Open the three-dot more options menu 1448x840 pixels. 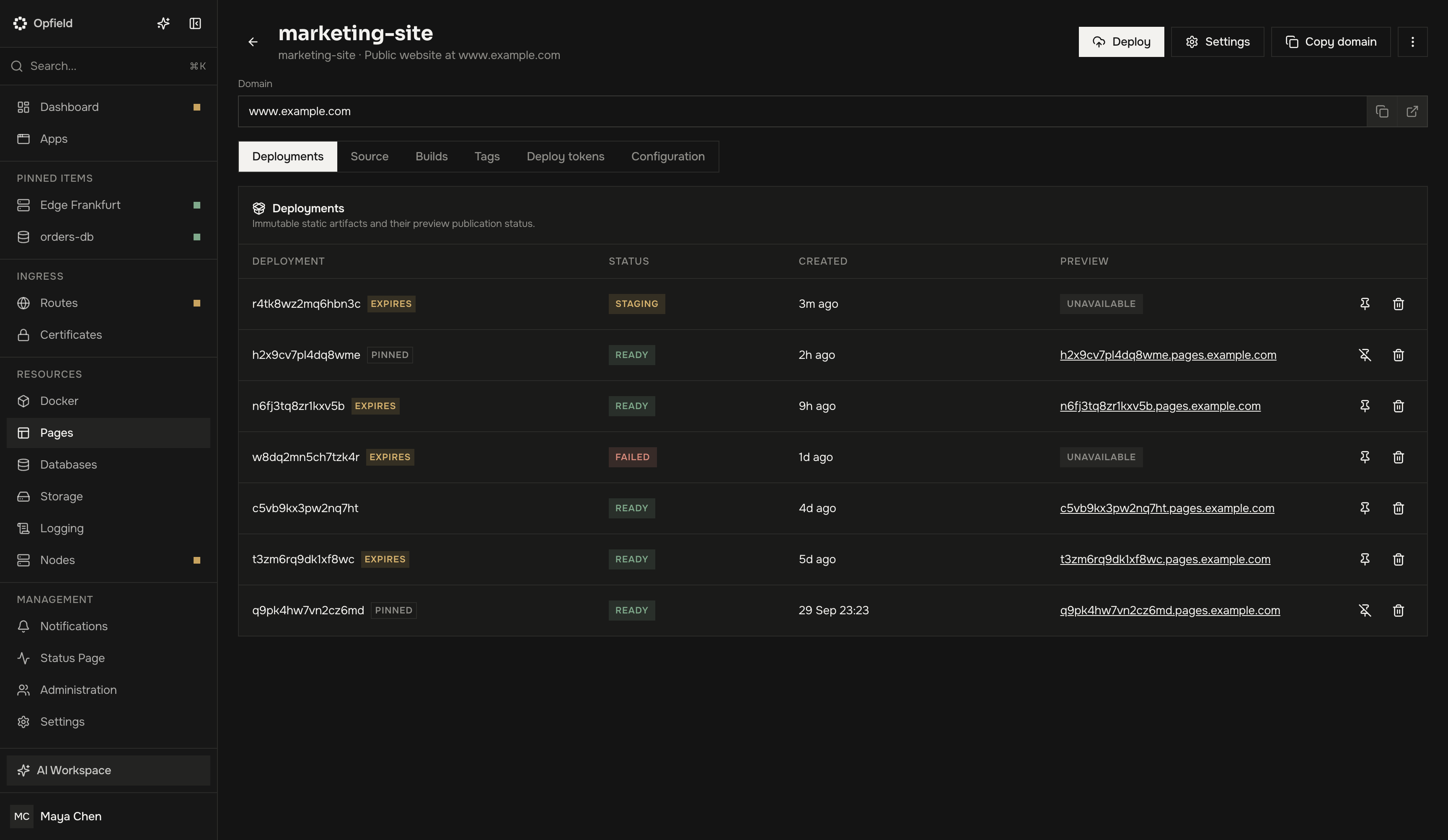[1412, 42]
